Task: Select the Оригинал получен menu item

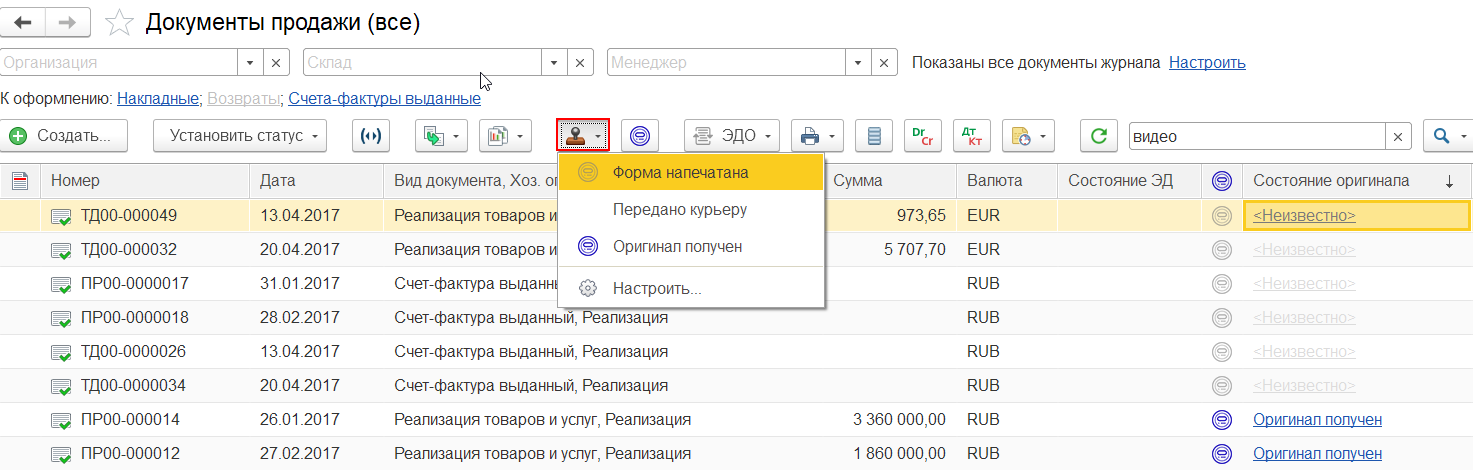Action: 678,246
